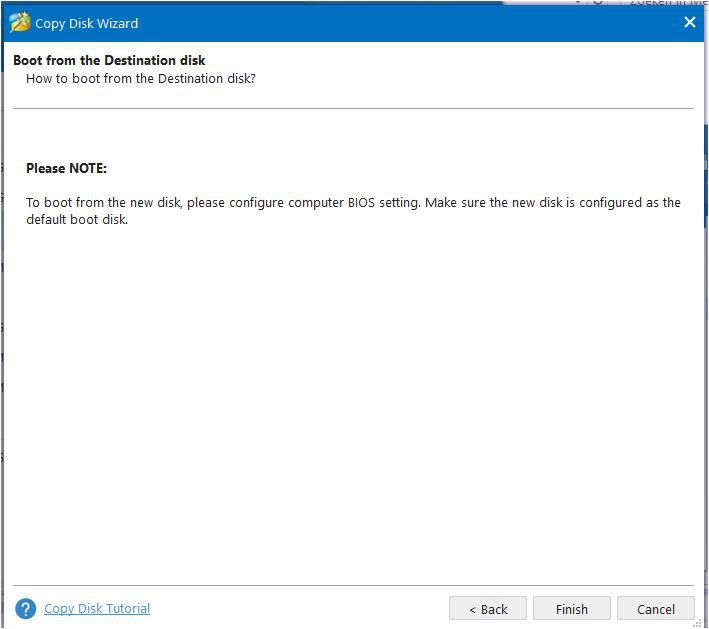This screenshot has width=709, height=629.
Task: Cancel the Copy Disk Wizard
Action: point(655,609)
